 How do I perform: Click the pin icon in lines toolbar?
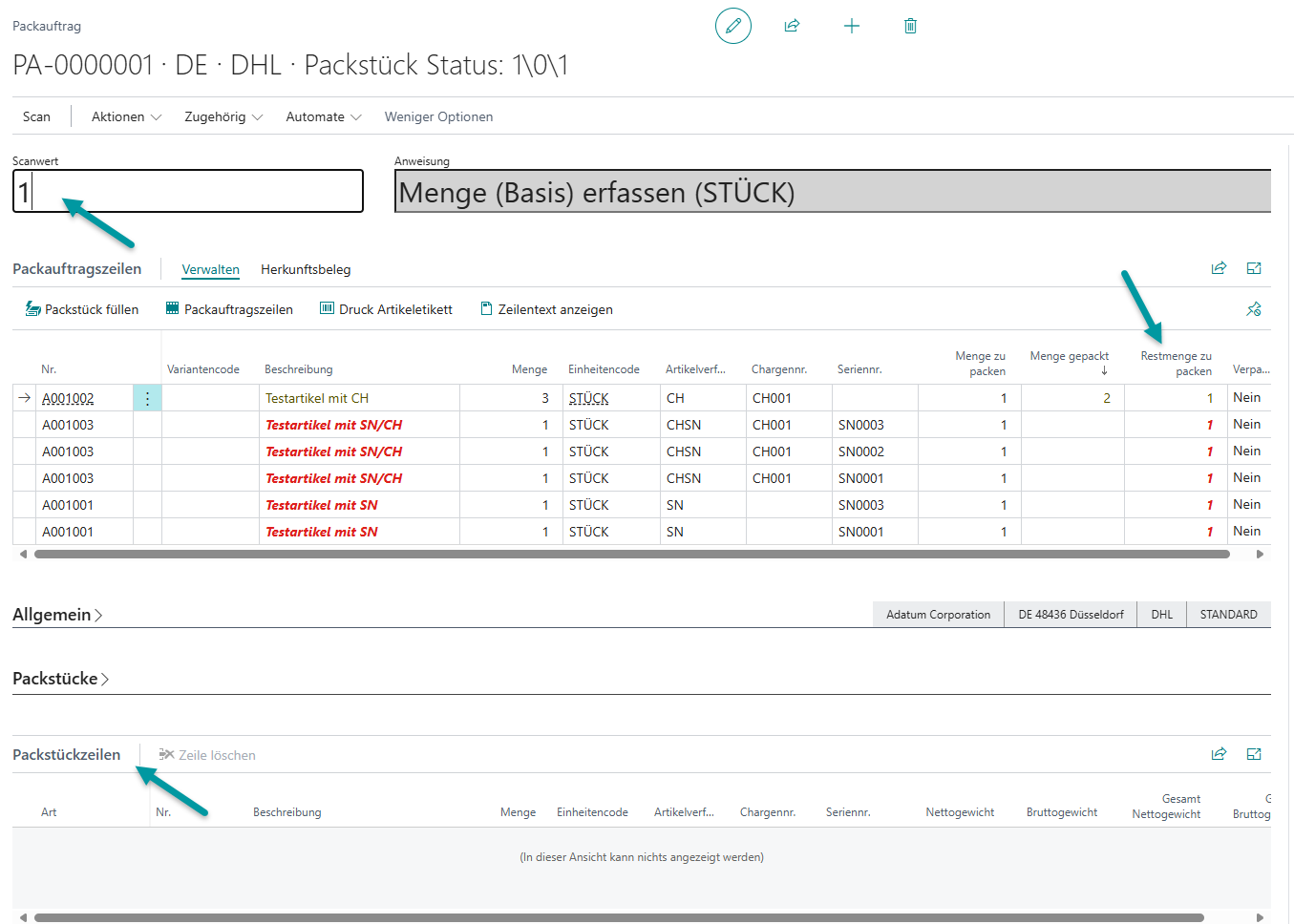[1254, 309]
